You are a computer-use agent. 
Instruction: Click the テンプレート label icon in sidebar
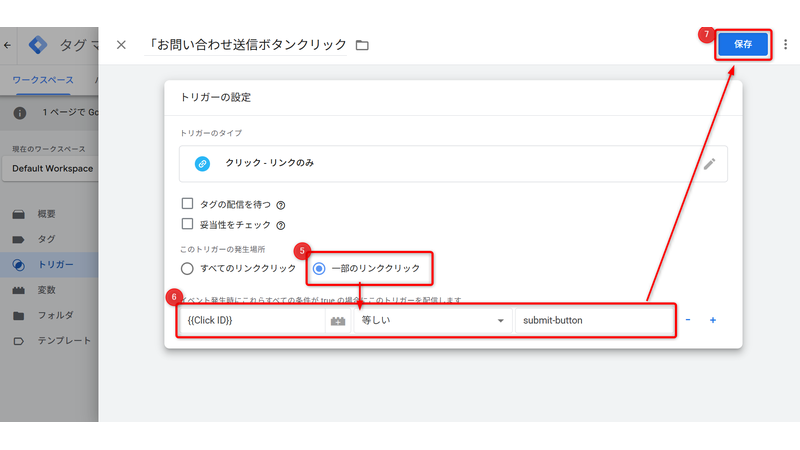[x=18, y=341]
